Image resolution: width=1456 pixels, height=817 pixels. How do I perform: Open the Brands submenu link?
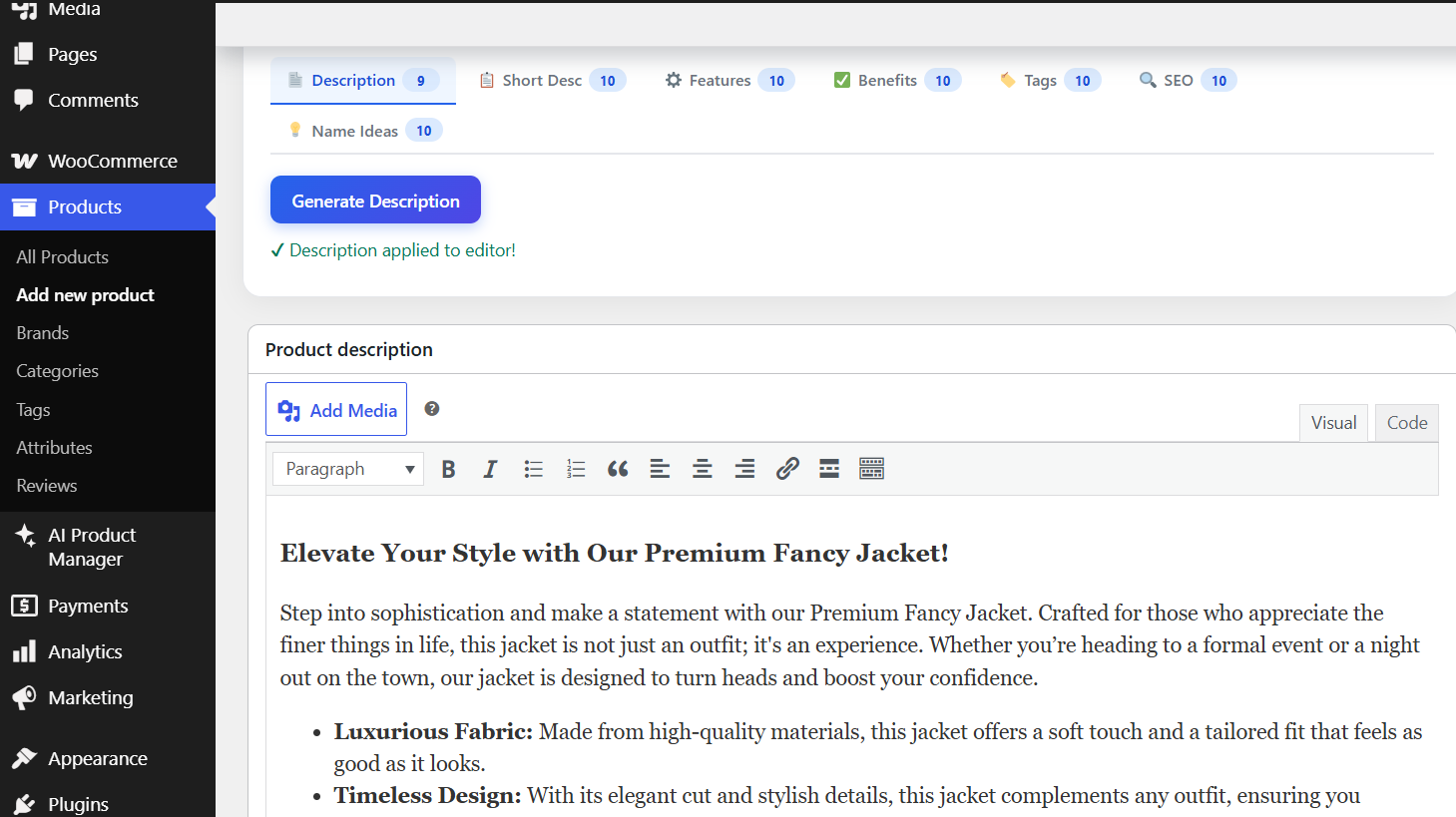point(42,332)
